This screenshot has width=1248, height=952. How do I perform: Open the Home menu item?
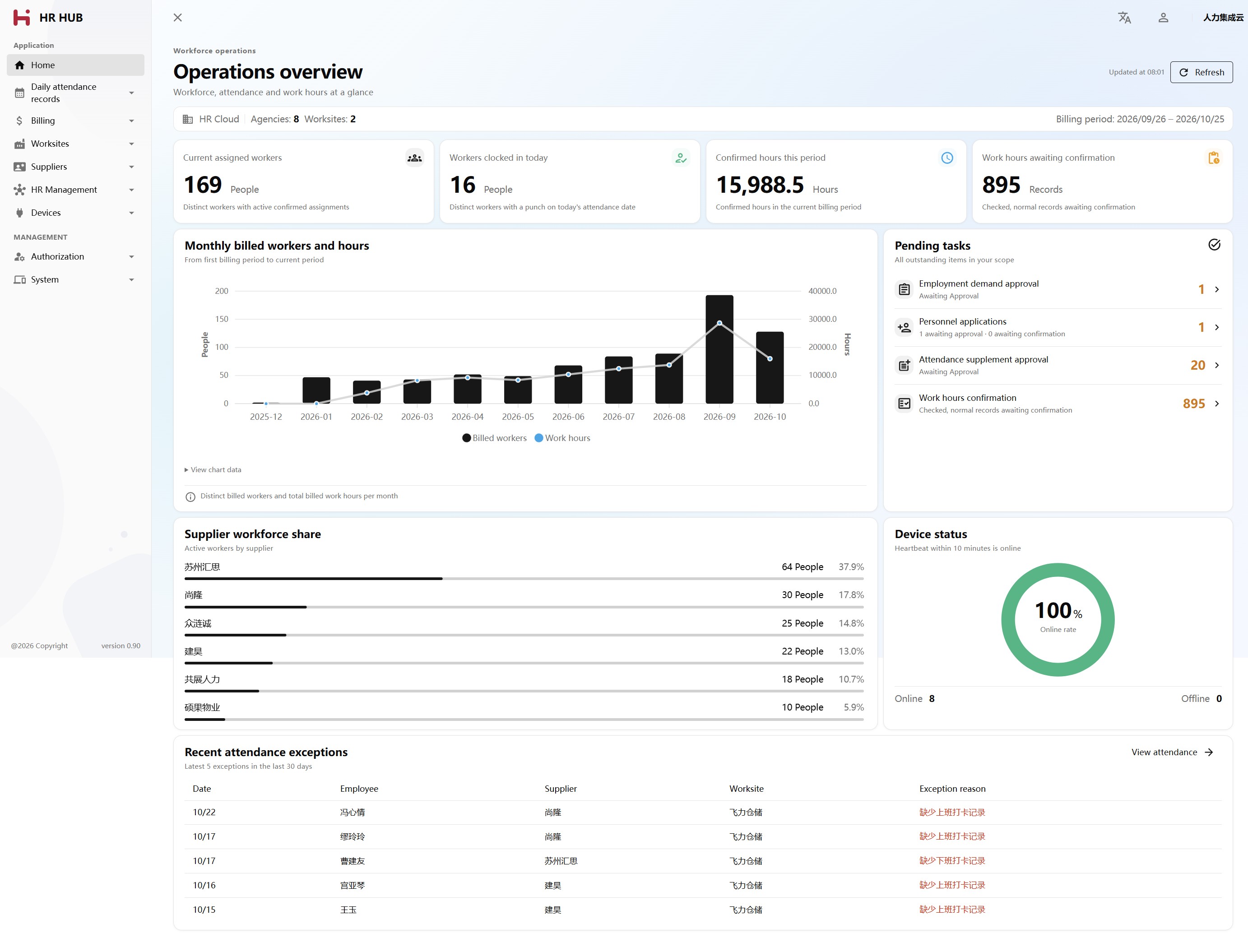(x=75, y=65)
